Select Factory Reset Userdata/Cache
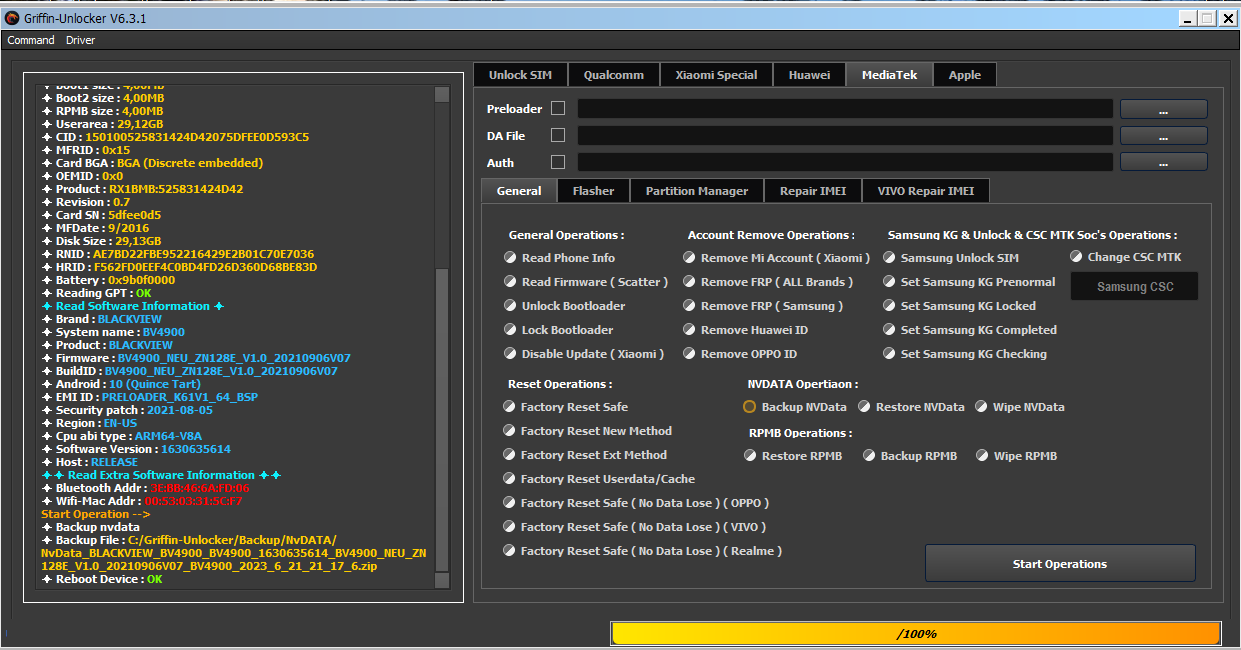The image size is (1241, 650). (599, 479)
